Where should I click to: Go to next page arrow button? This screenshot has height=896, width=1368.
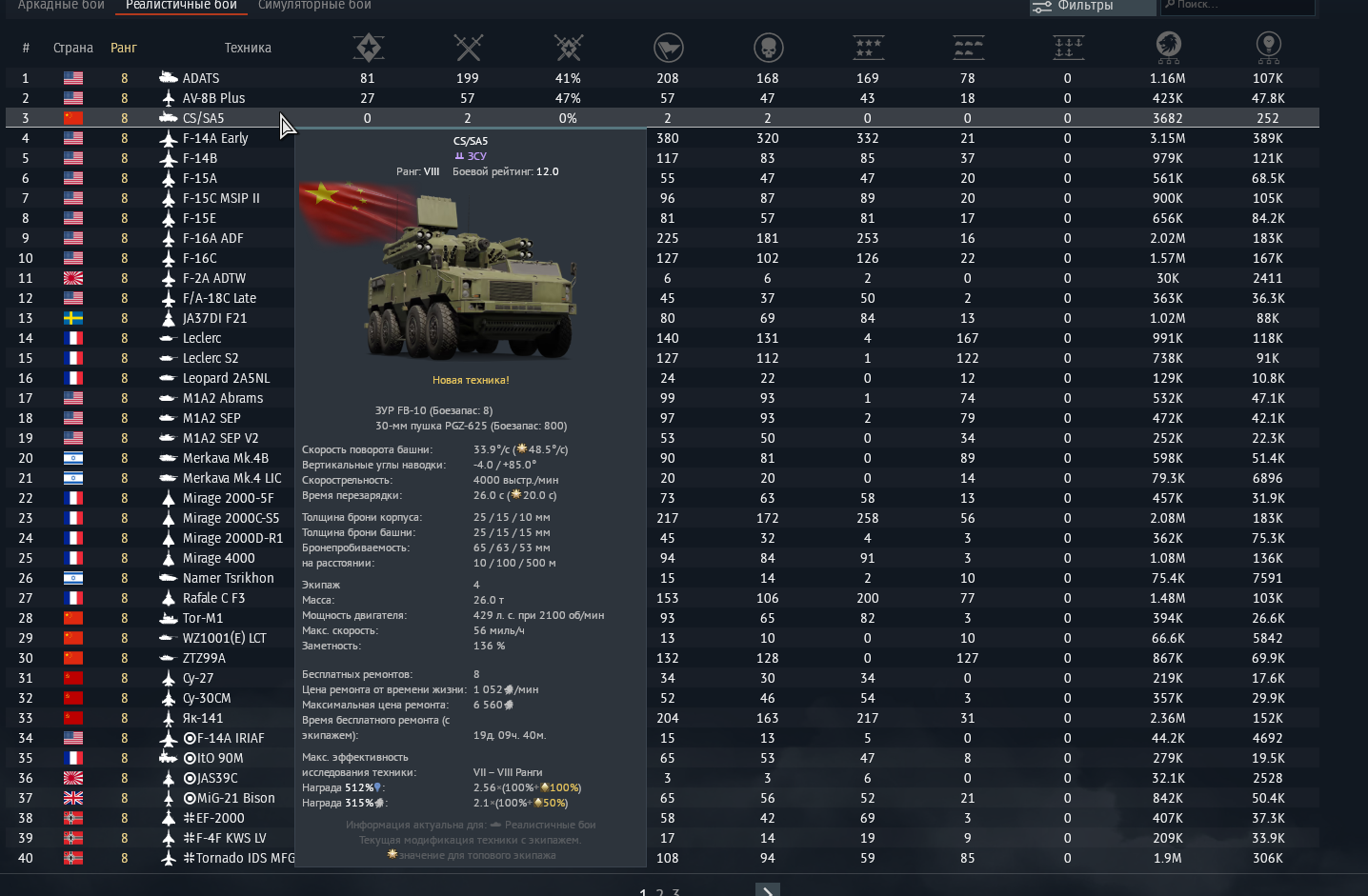(x=768, y=890)
